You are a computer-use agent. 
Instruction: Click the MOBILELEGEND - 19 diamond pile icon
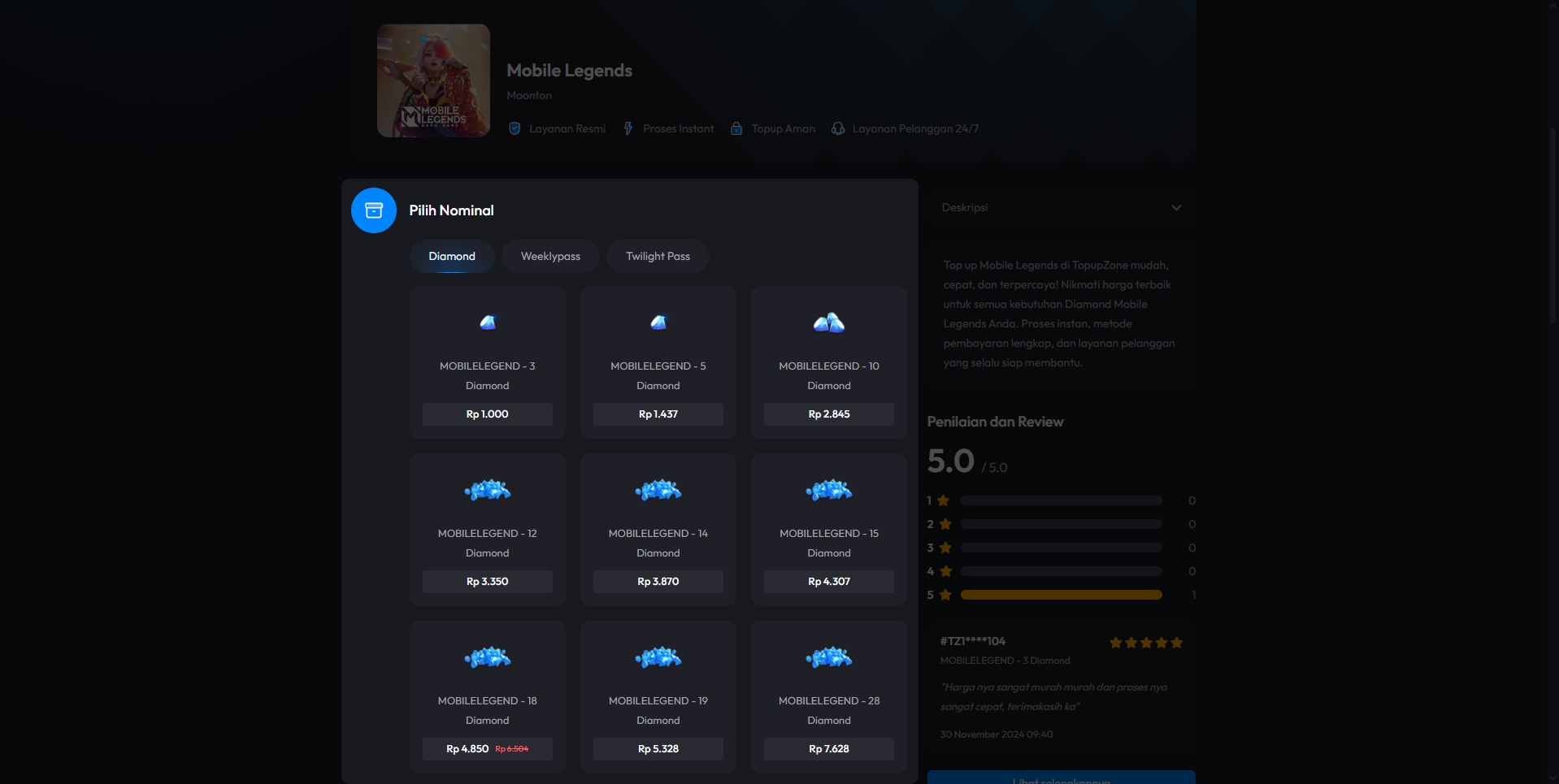tap(658, 657)
